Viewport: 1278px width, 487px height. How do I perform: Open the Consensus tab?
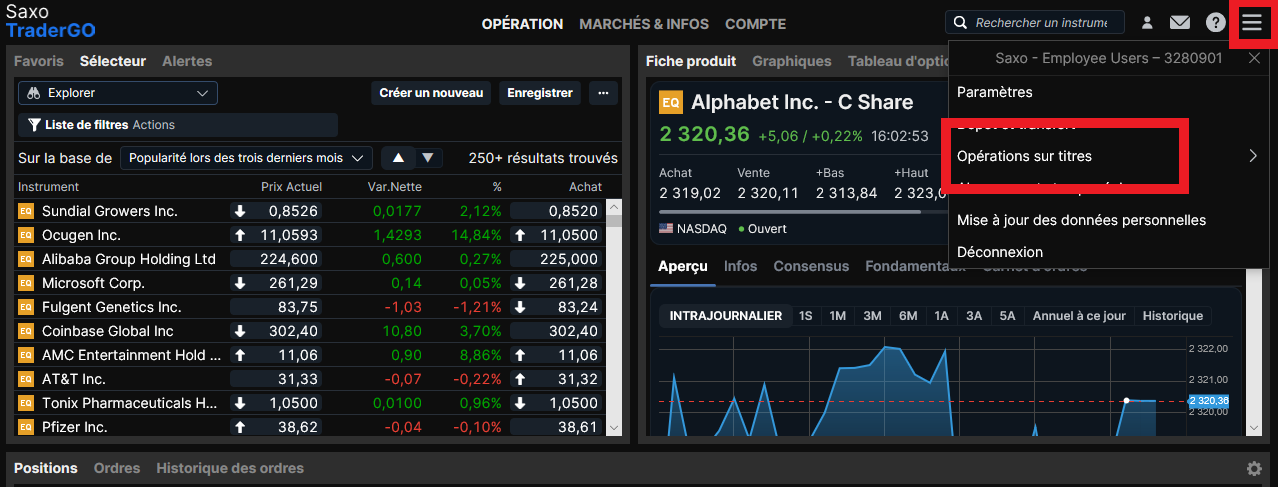click(811, 266)
